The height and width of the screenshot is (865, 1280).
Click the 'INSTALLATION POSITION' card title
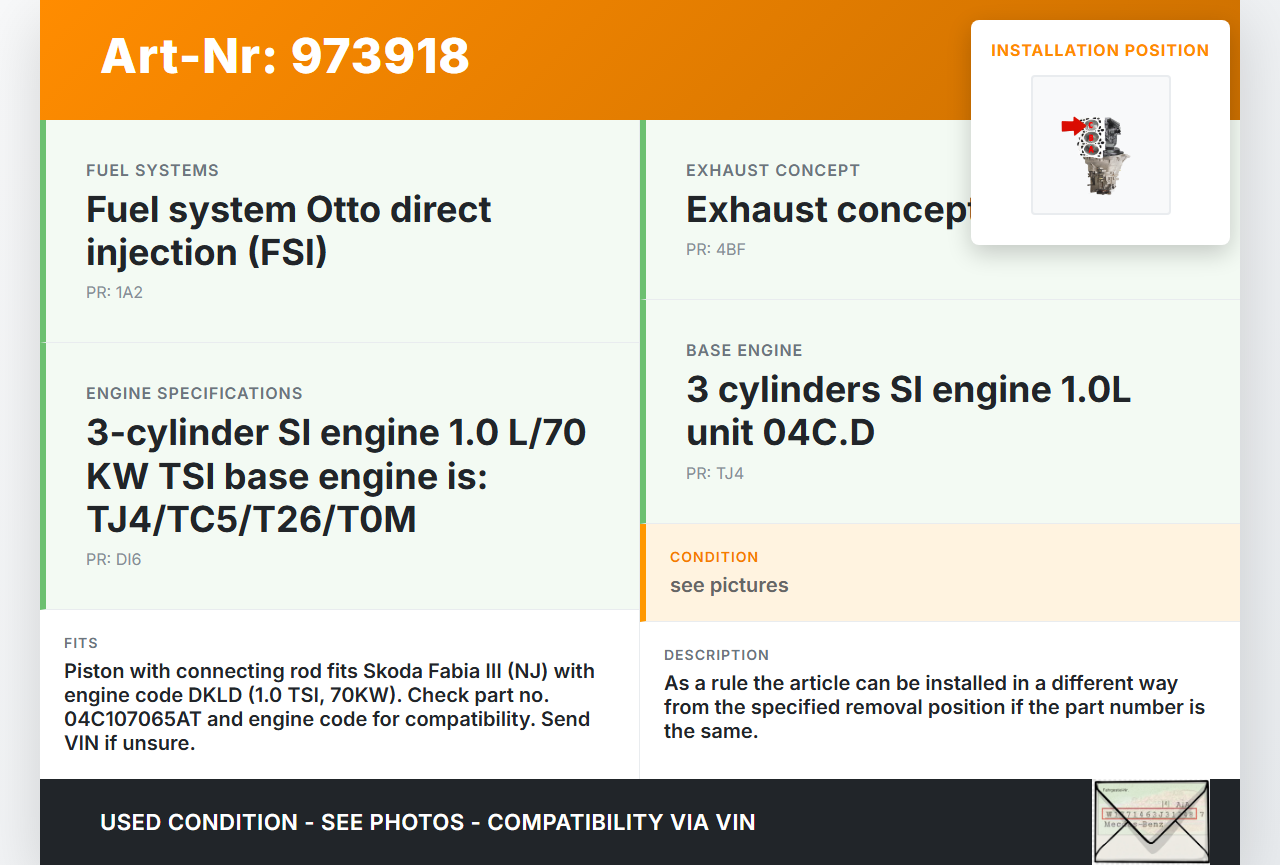point(1099,50)
